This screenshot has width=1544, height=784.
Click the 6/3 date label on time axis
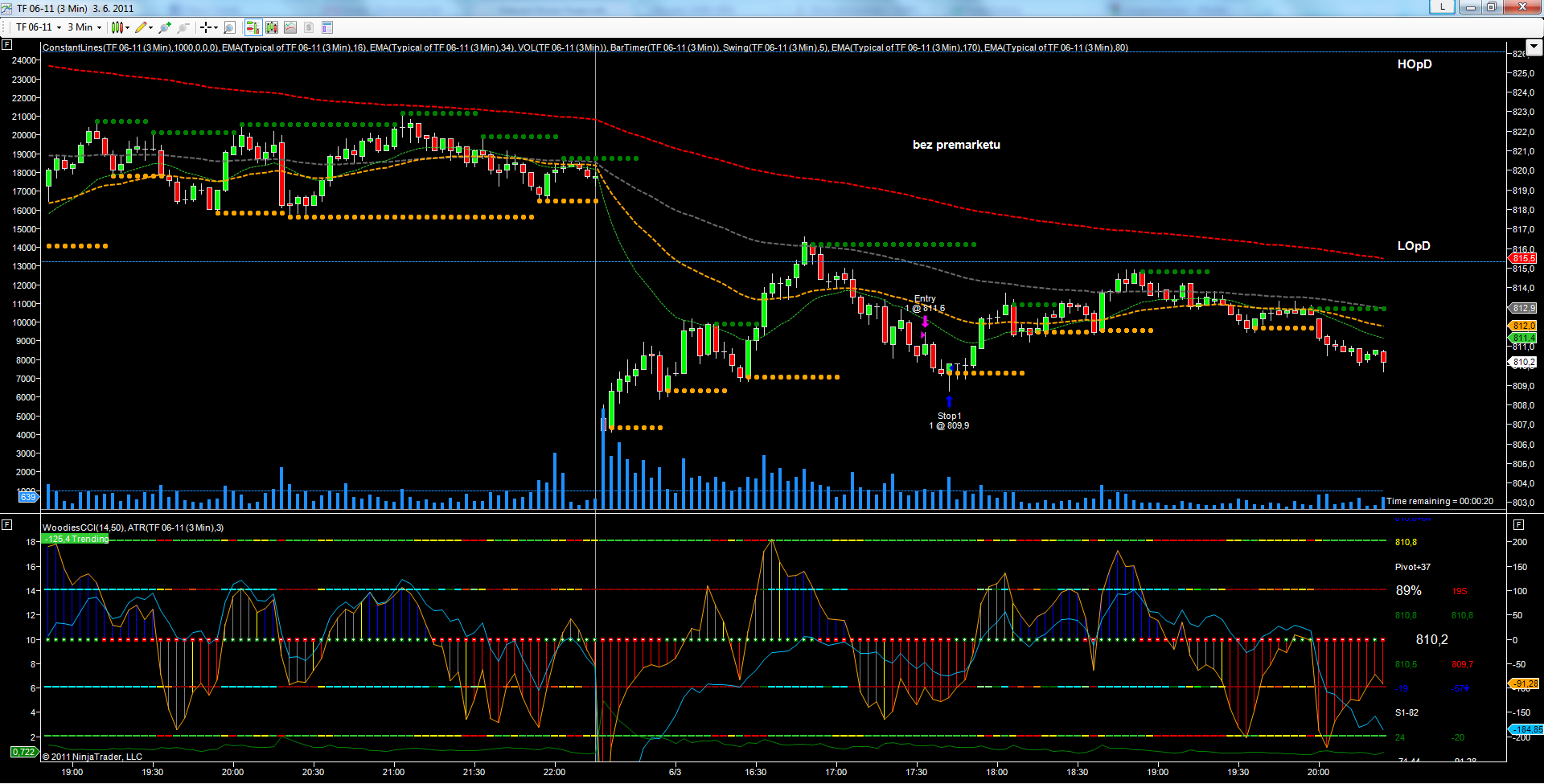tap(675, 772)
